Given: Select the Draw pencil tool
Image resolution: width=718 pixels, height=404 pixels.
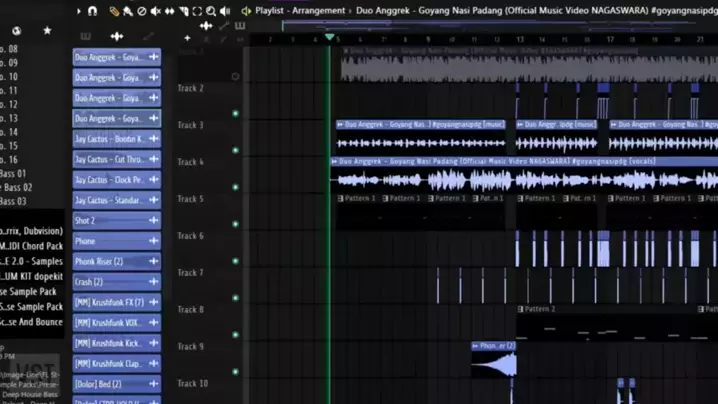Looking at the screenshot, I should 114,11.
